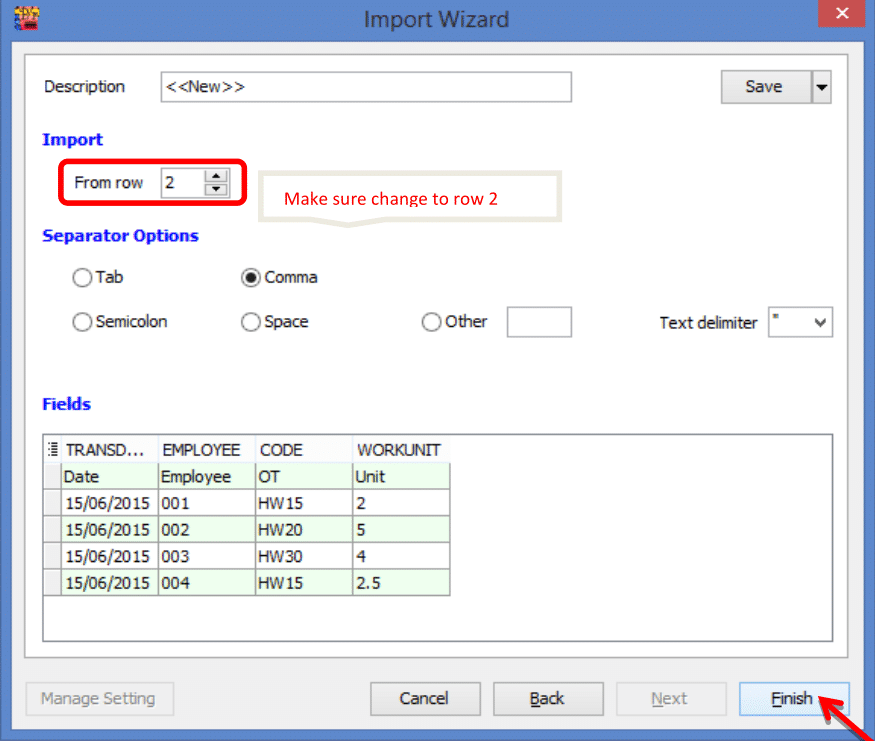Screen dimensions: 875x741
Task: Select the Other separator option
Action: click(x=432, y=322)
